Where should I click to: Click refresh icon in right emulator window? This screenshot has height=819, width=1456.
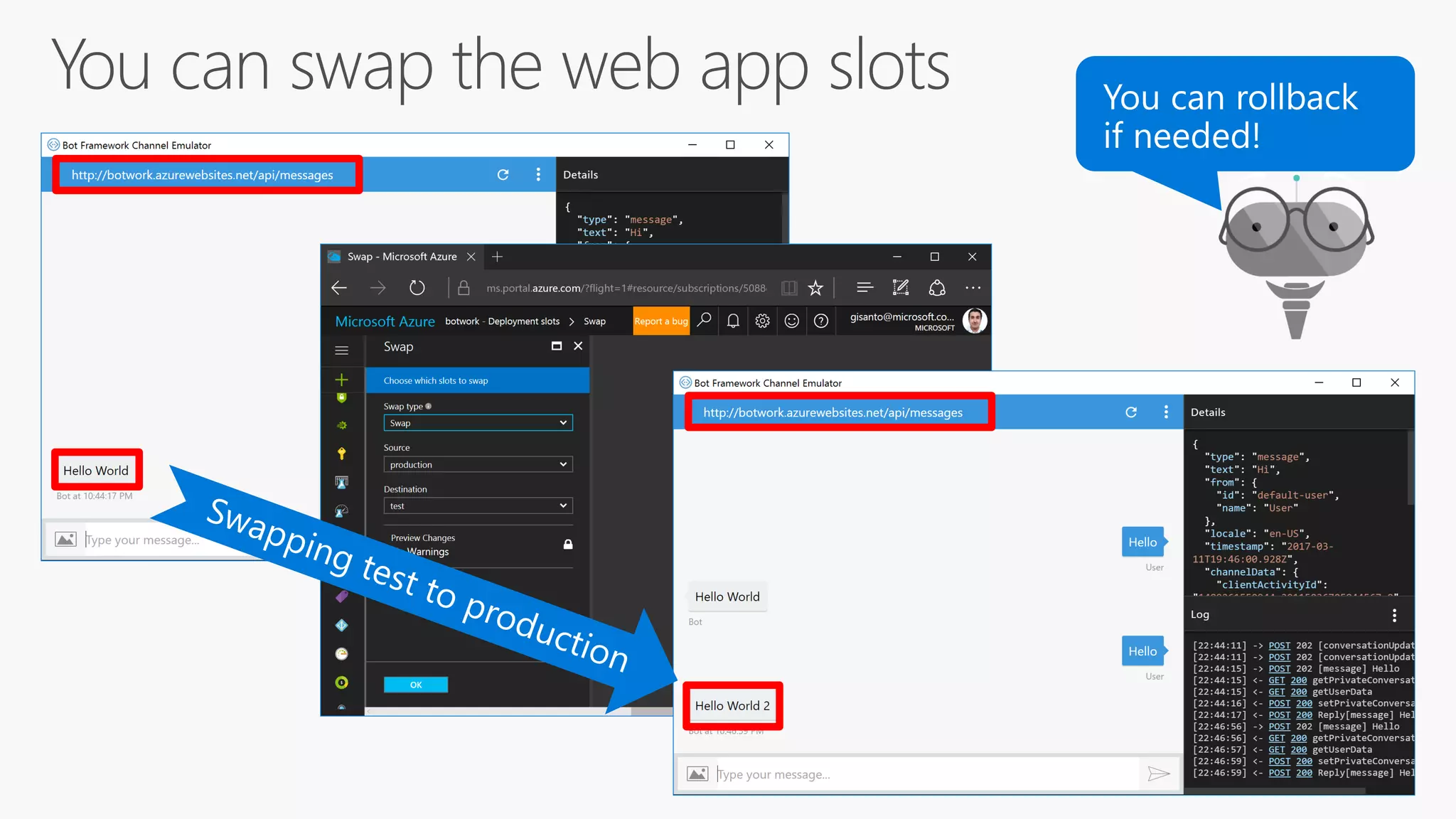pyautogui.click(x=1131, y=412)
